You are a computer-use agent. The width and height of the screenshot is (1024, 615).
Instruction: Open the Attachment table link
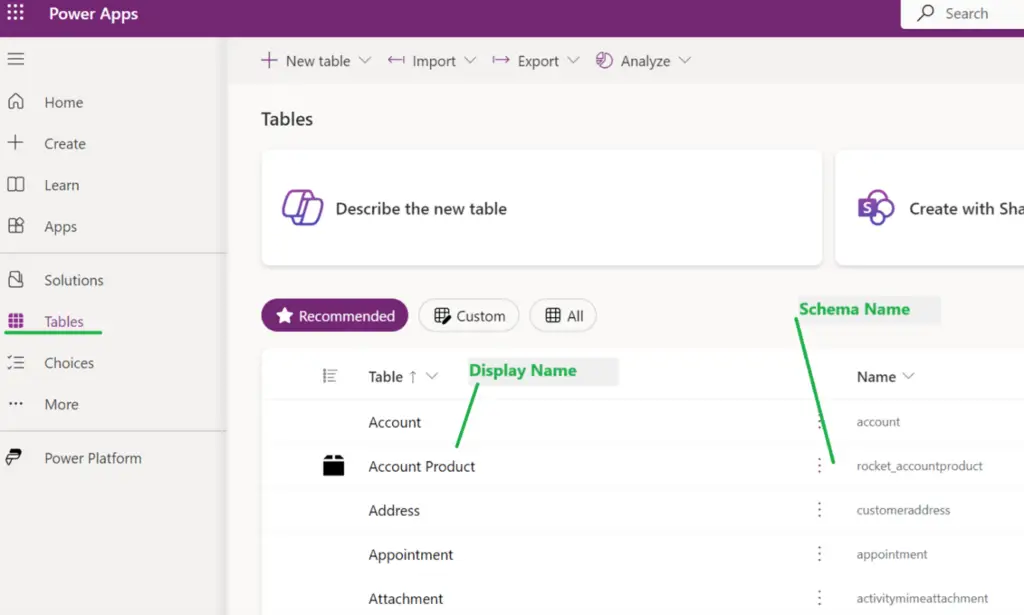[x=406, y=599]
